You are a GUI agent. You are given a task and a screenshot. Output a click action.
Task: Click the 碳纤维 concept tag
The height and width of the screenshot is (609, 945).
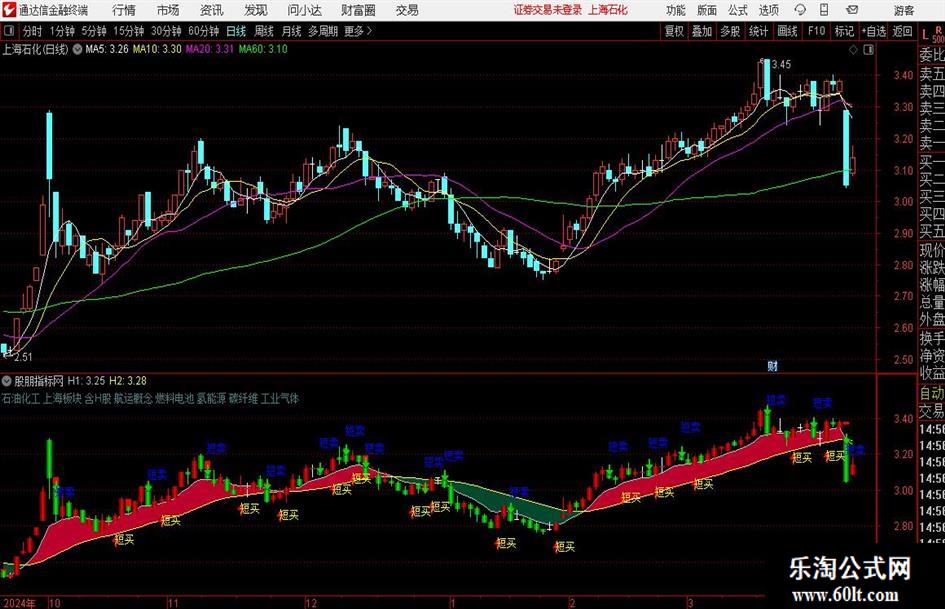(x=243, y=399)
